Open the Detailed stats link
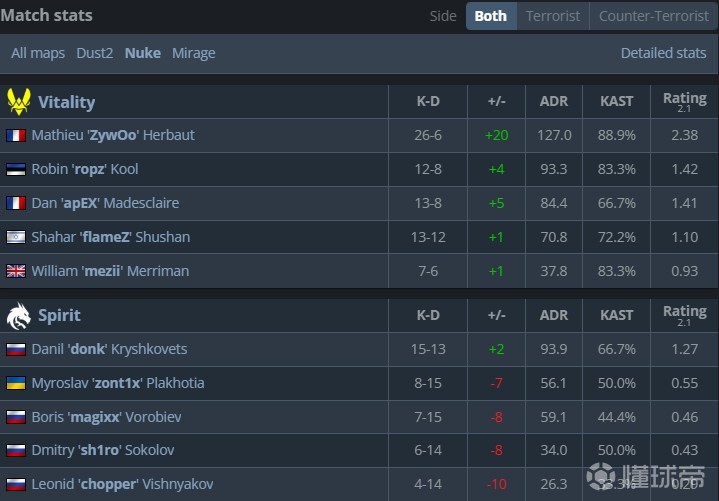Screen dimensions: 719x501 coord(663,53)
